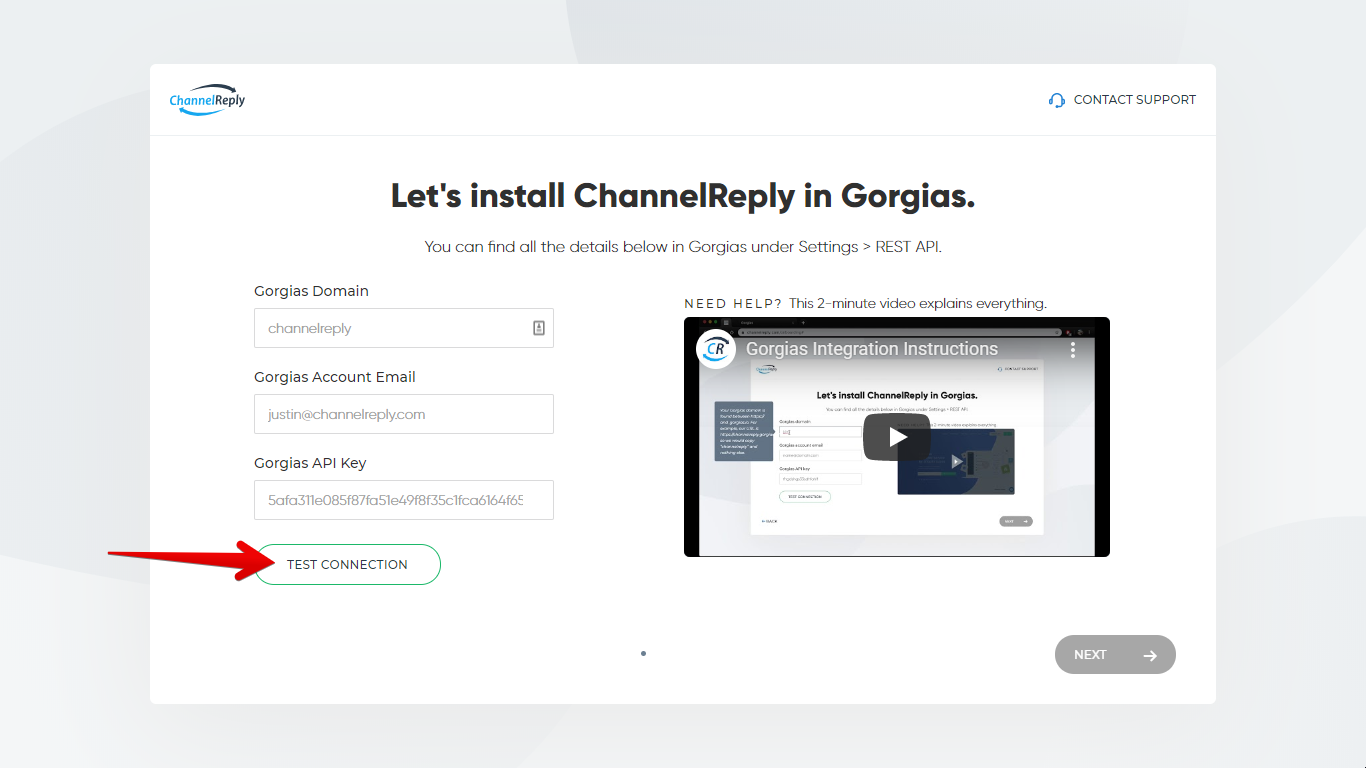Click the CR channel avatar on the video
The image size is (1366, 768).
[x=716, y=349]
